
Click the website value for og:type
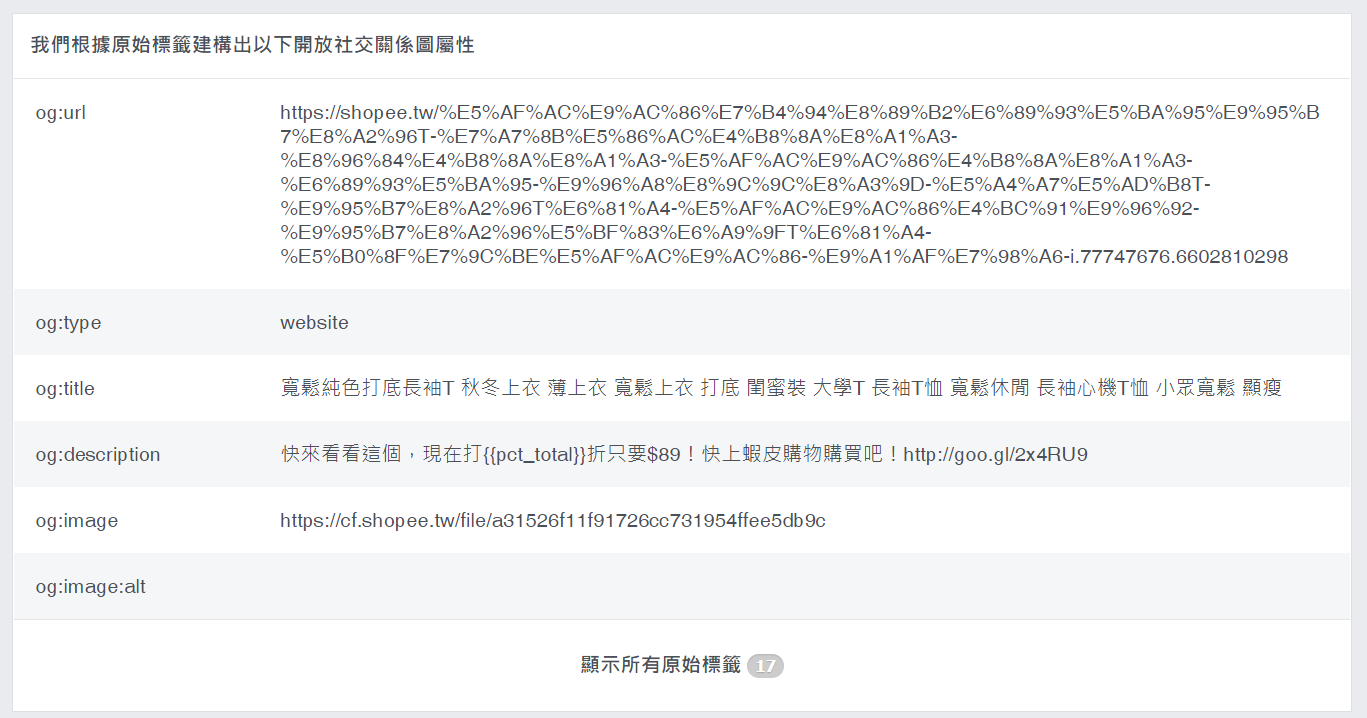(314, 323)
